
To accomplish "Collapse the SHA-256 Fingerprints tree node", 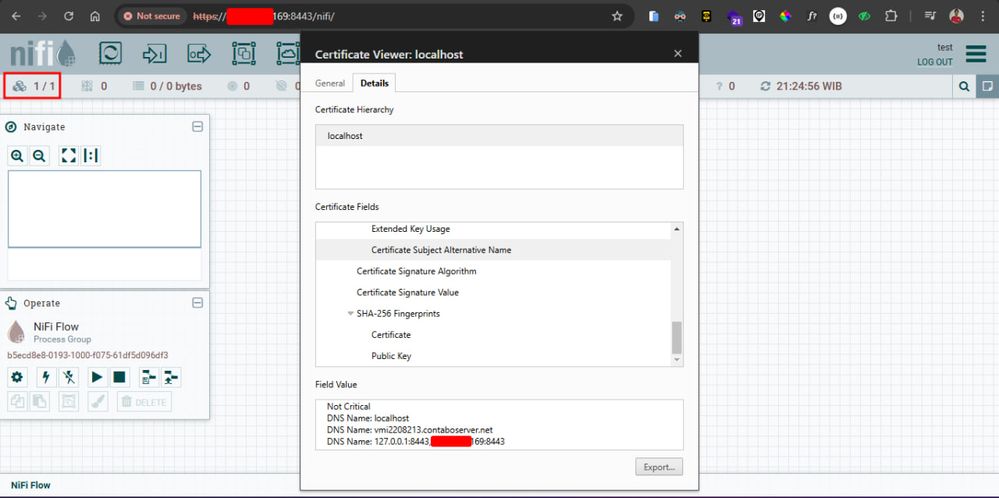I will coord(350,313).
